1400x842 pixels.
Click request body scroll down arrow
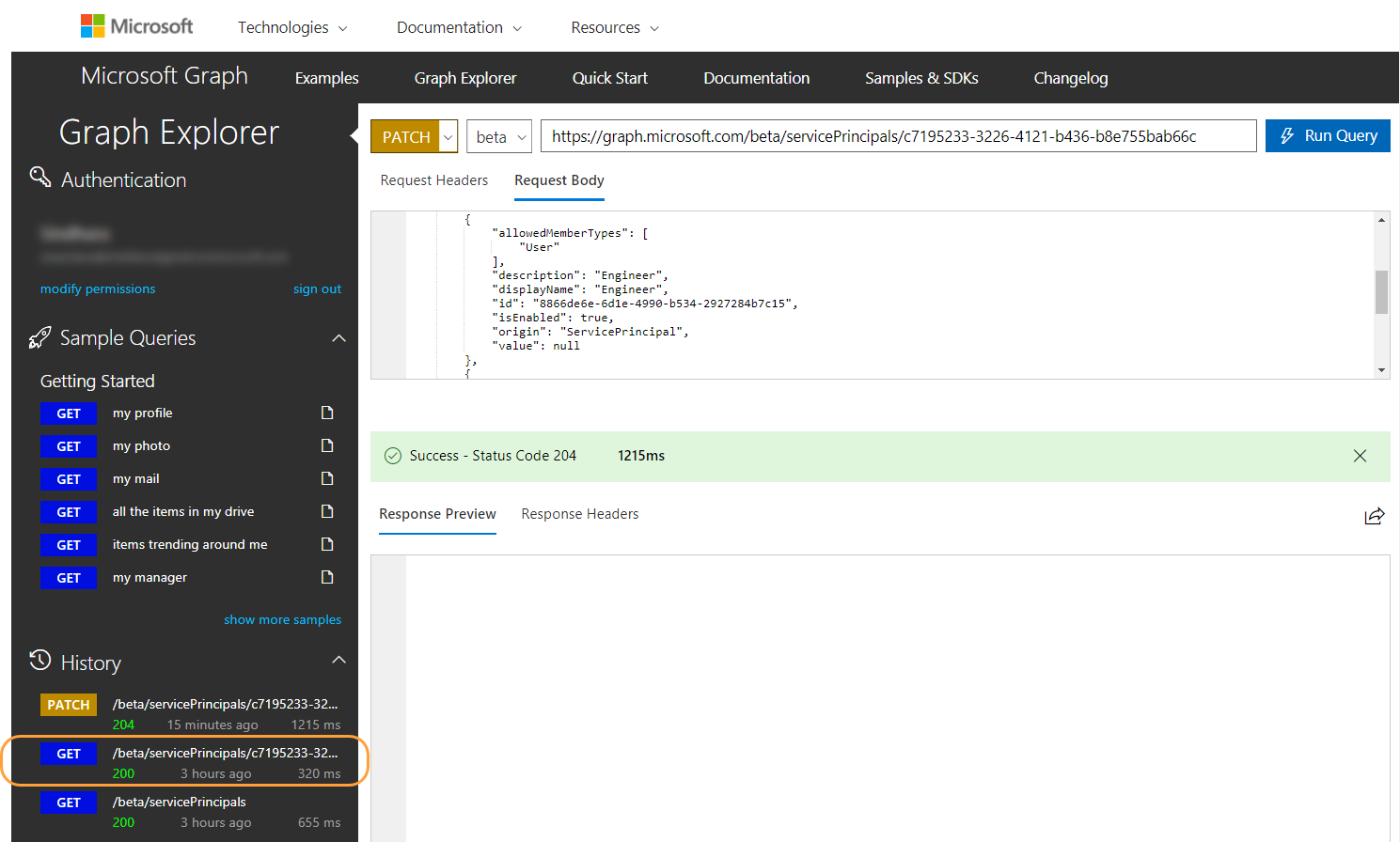pyautogui.click(x=1381, y=370)
